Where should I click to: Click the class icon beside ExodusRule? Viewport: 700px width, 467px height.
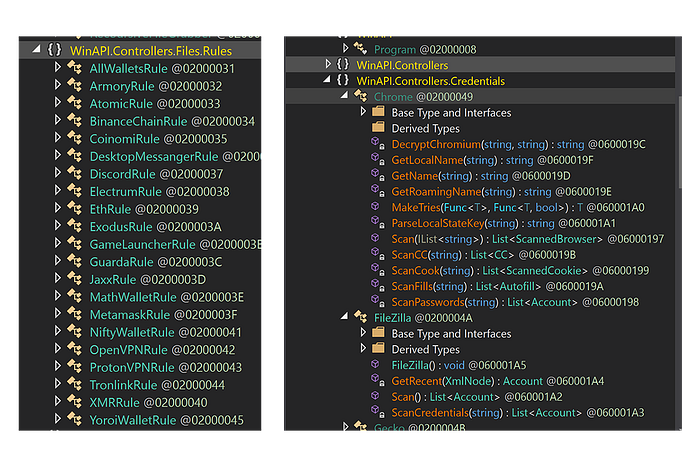(x=75, y=226)
